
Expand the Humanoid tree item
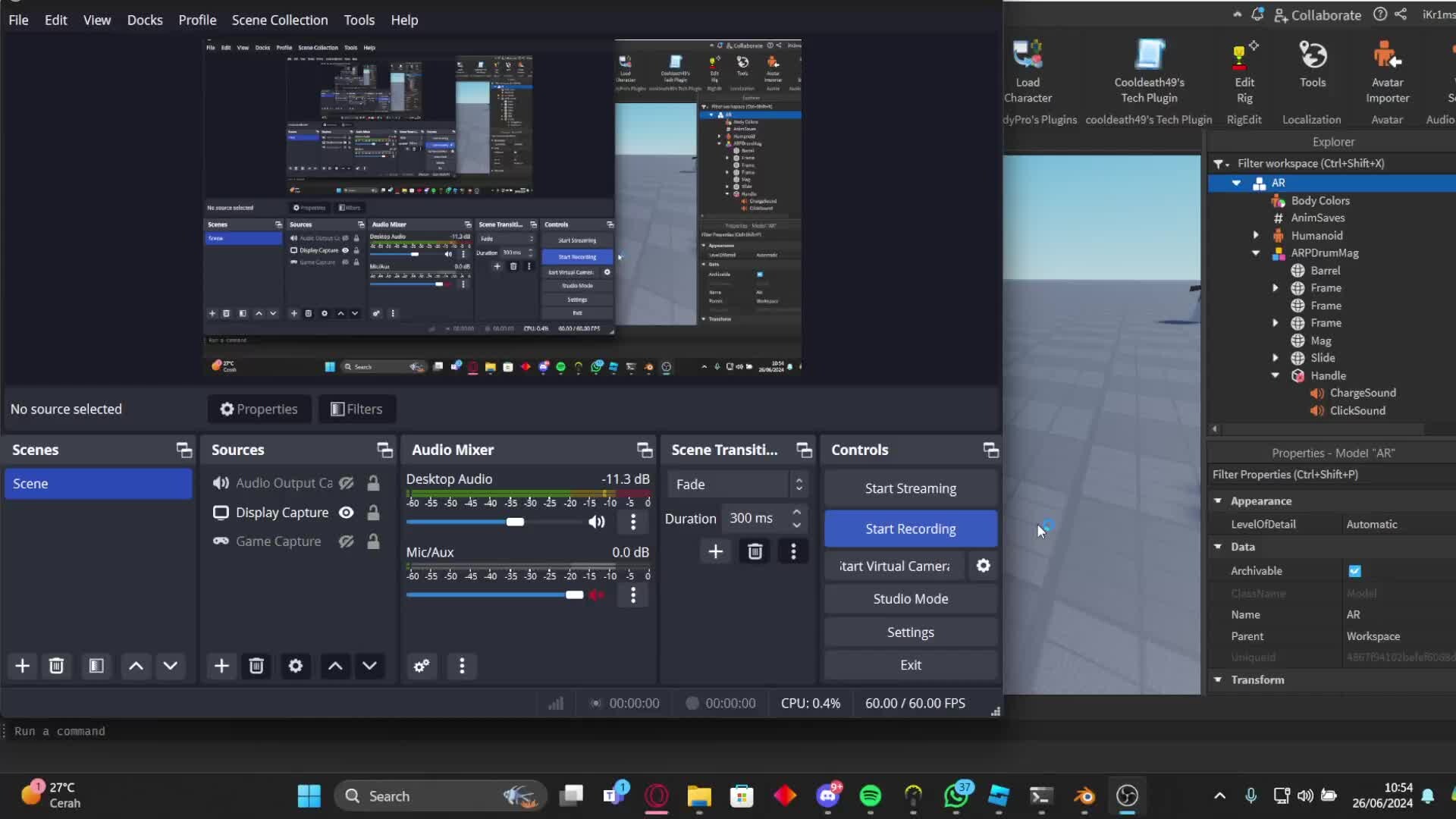coord(1256,235)
